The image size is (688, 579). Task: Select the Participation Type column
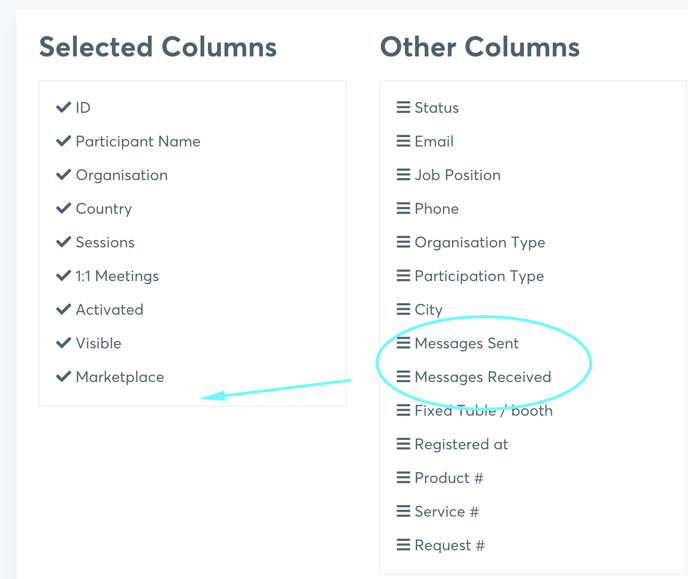click(479, 277)
